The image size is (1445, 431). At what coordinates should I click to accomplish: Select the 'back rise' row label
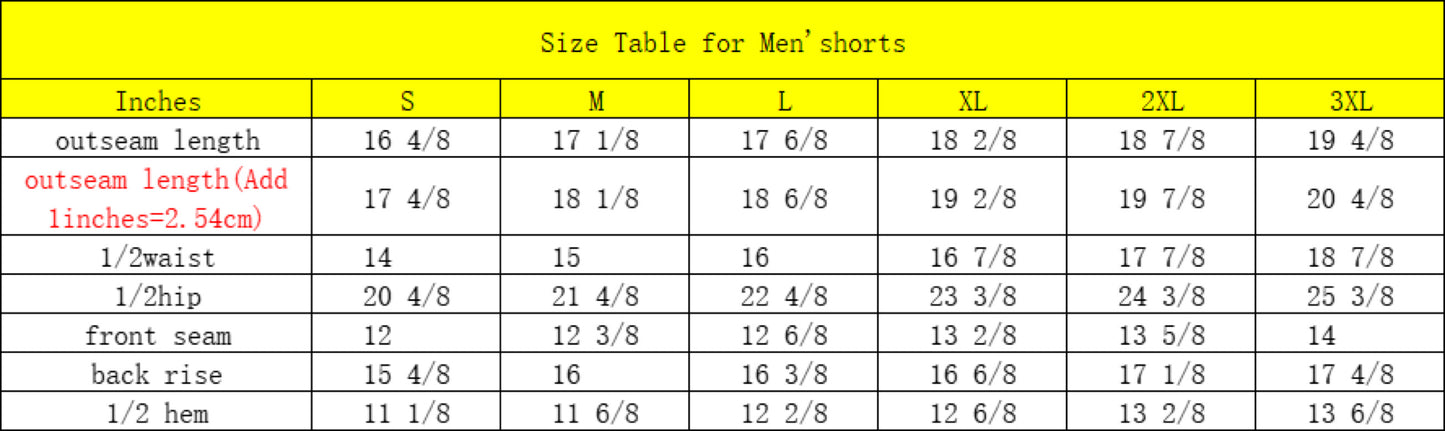click(158, 374)
